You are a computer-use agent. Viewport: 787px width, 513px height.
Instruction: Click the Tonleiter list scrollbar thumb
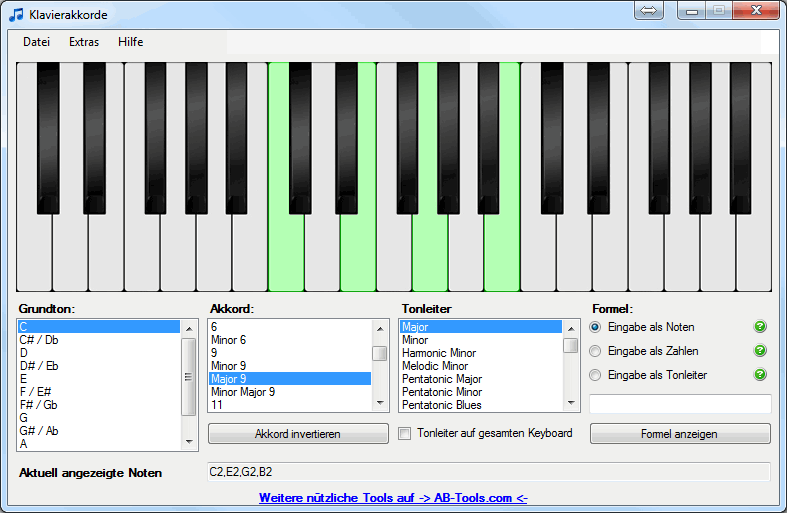[x=571, y=346]
